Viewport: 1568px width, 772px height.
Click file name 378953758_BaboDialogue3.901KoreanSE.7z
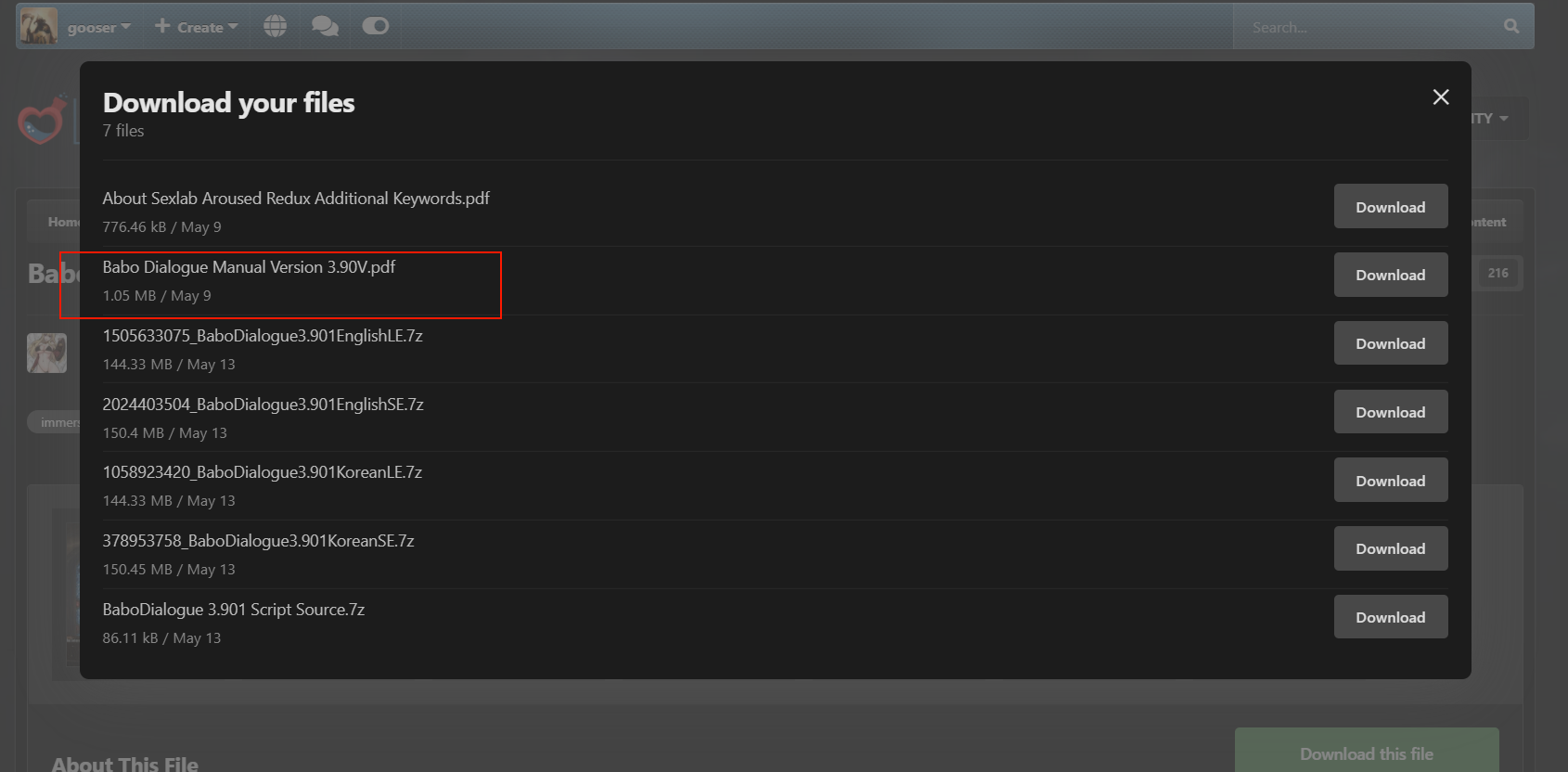point(258,541)
